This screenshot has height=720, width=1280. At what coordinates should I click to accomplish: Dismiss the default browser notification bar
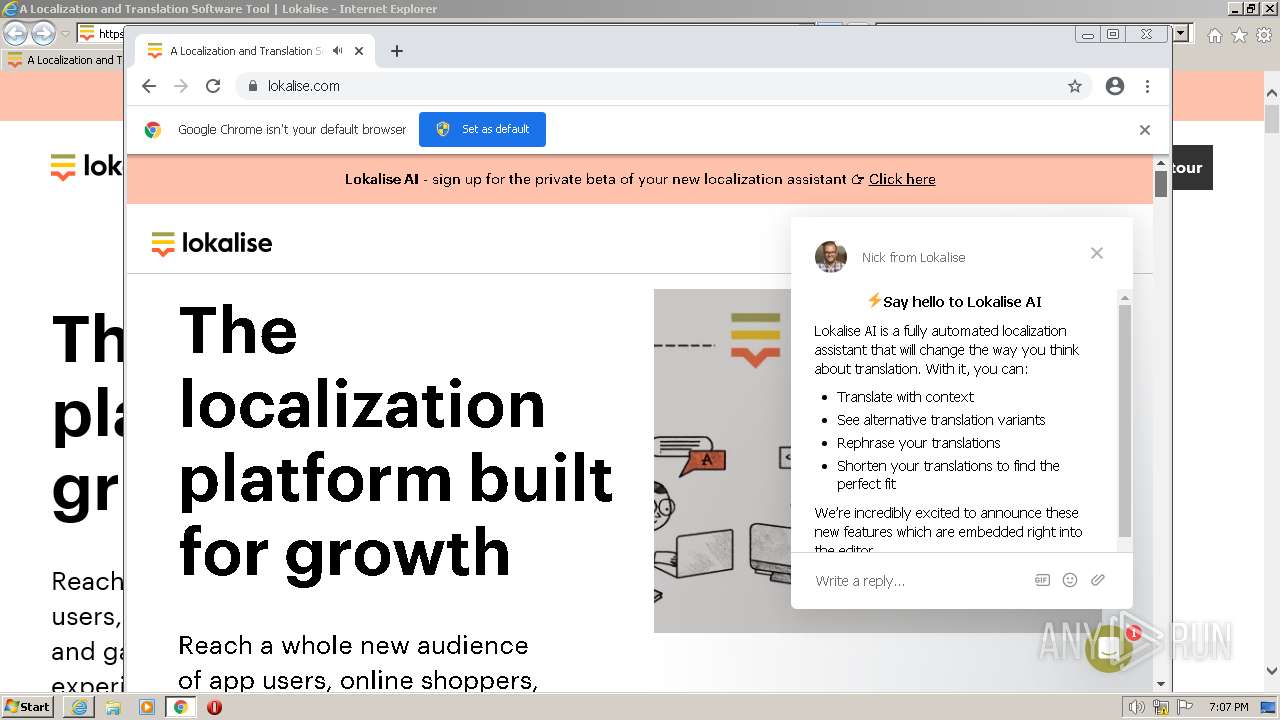1145,130
